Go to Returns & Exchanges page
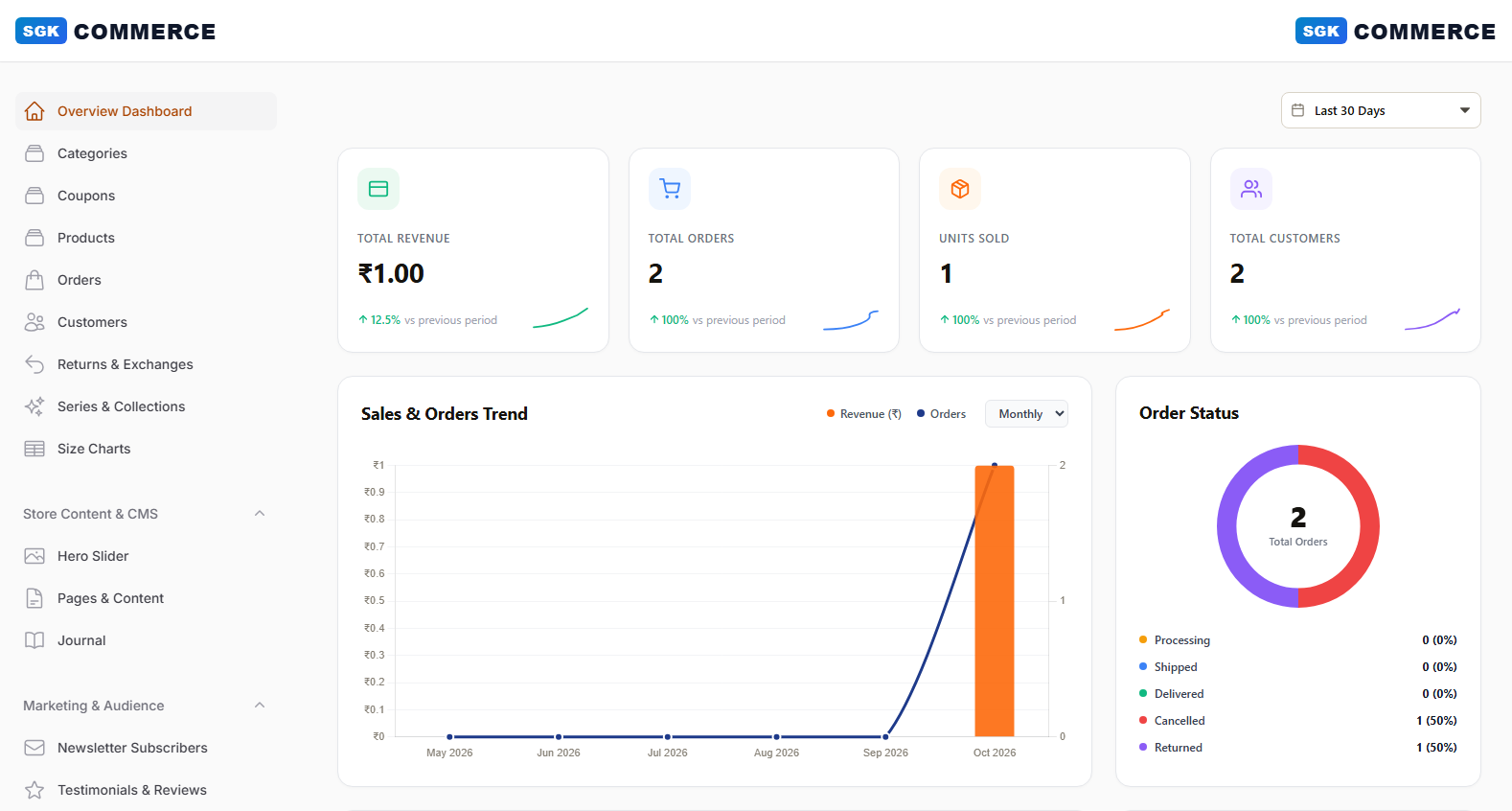Viewport: 1512px width, 811px height. point(146,364)
